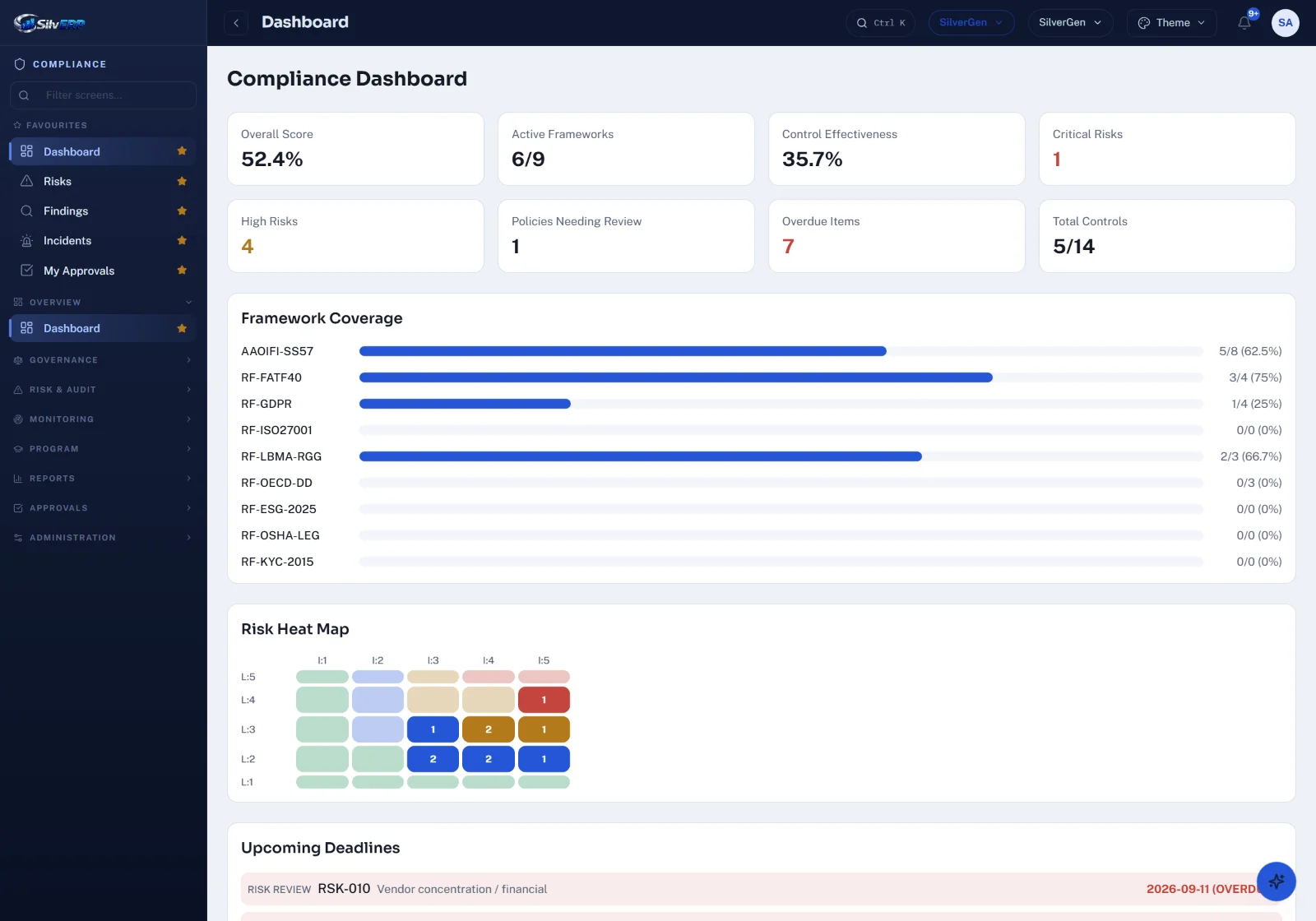Click the SilvERP logo
1316x921 pixels.
49,23
